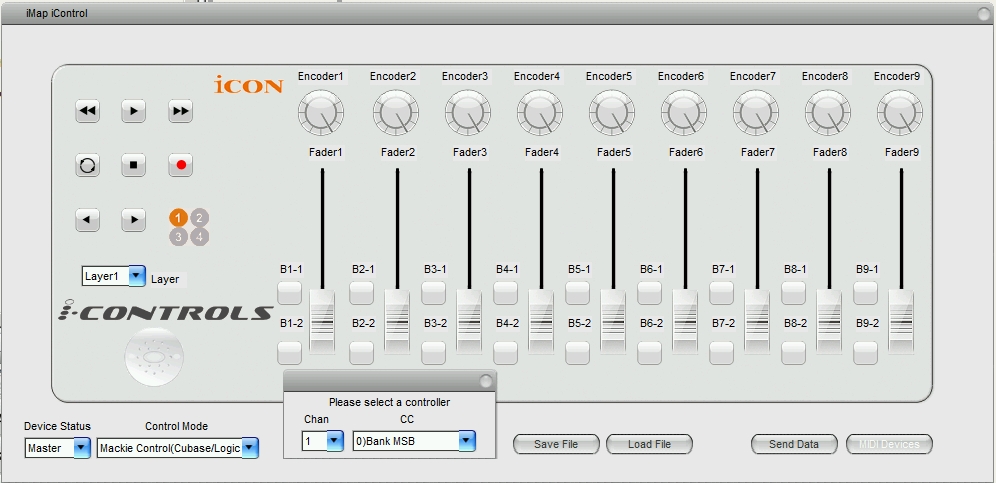Image resolution: width=996 pixels, height=483 pixels.
Task: Click the round joystick pad under i-Controls
Action: (154, 357)
